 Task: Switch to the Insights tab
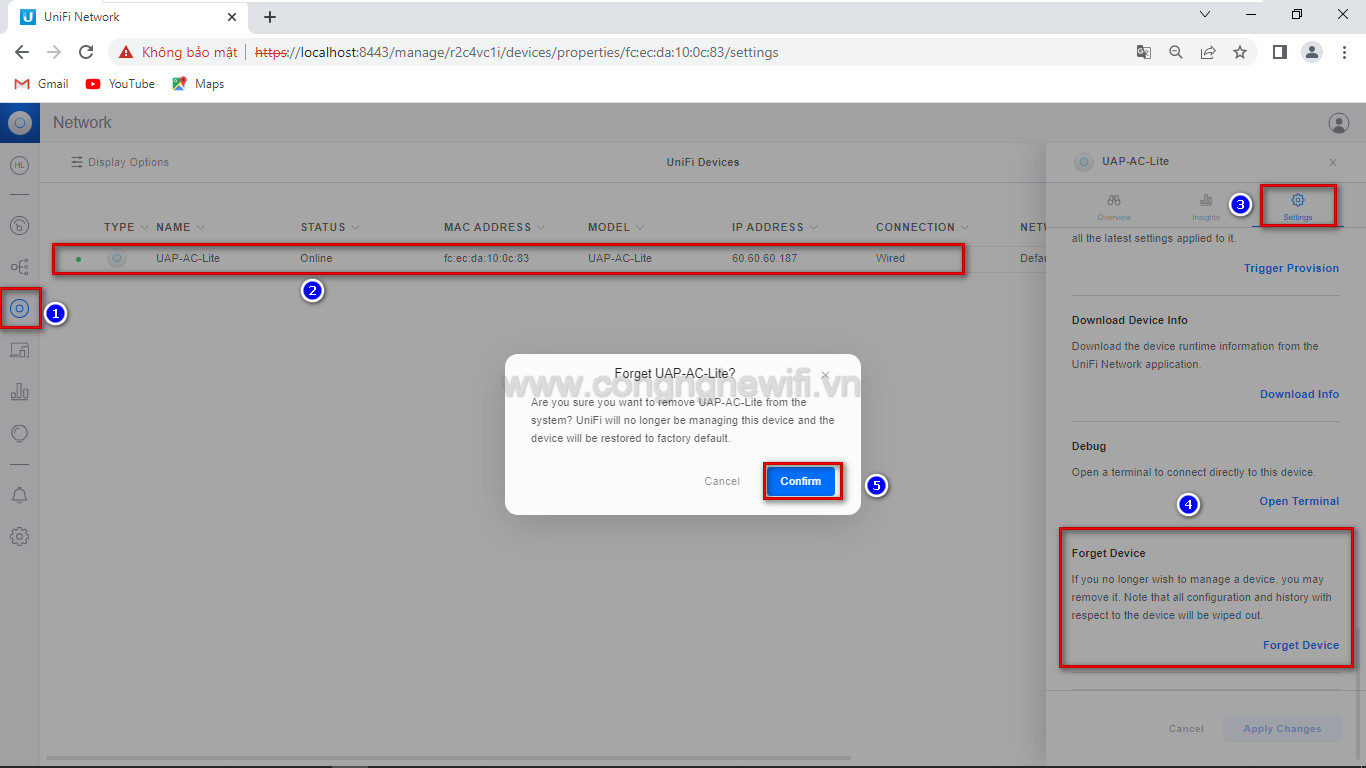1206,207
